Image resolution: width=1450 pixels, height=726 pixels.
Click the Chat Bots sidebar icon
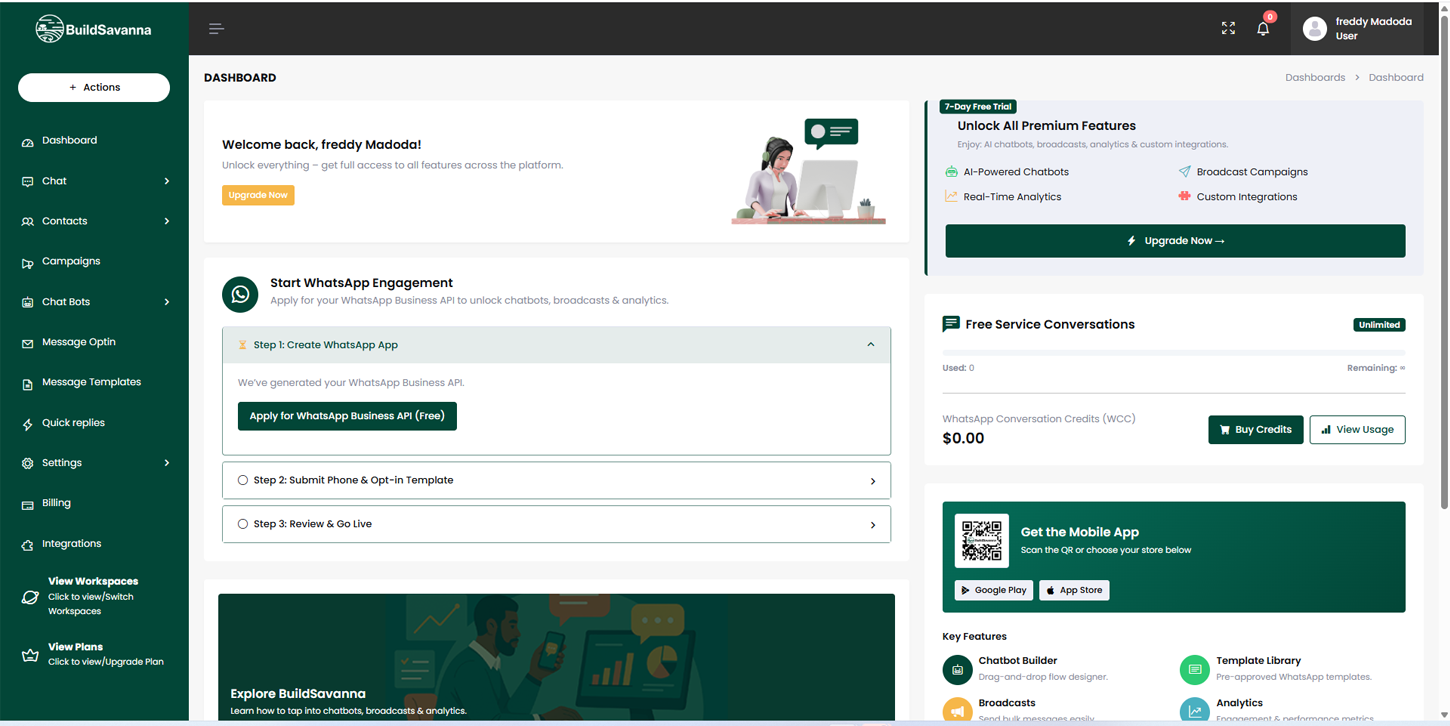[27, 303]
